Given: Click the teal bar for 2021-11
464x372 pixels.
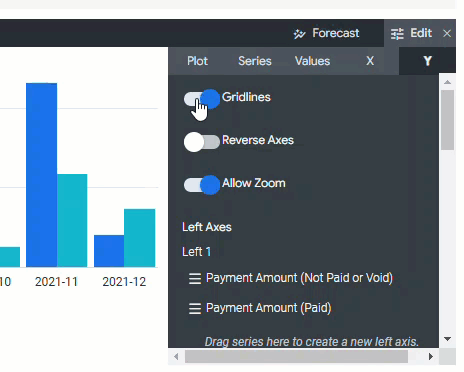Looking at the screenshot, I should tap(72, 220).
